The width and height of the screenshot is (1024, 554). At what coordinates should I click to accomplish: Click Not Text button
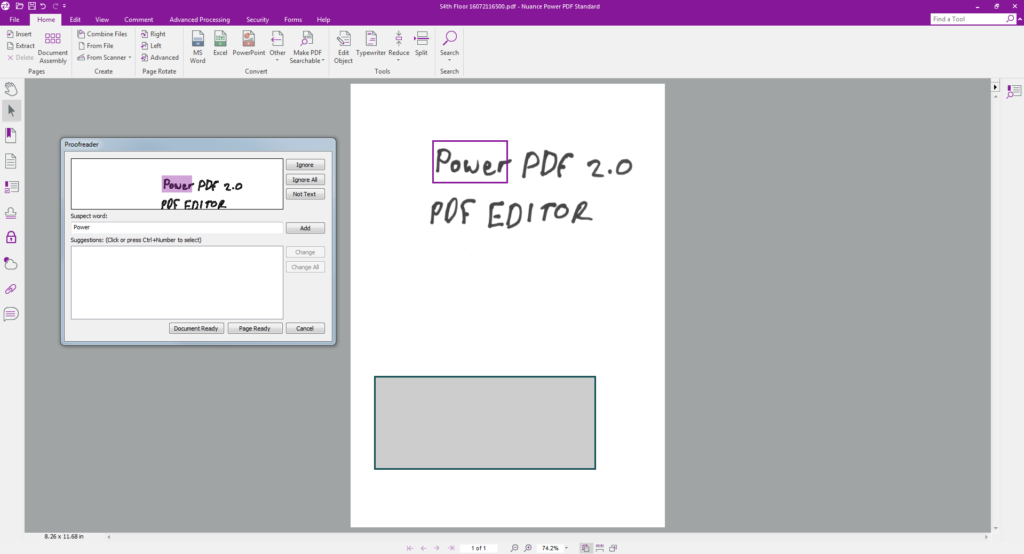point(305,194)
